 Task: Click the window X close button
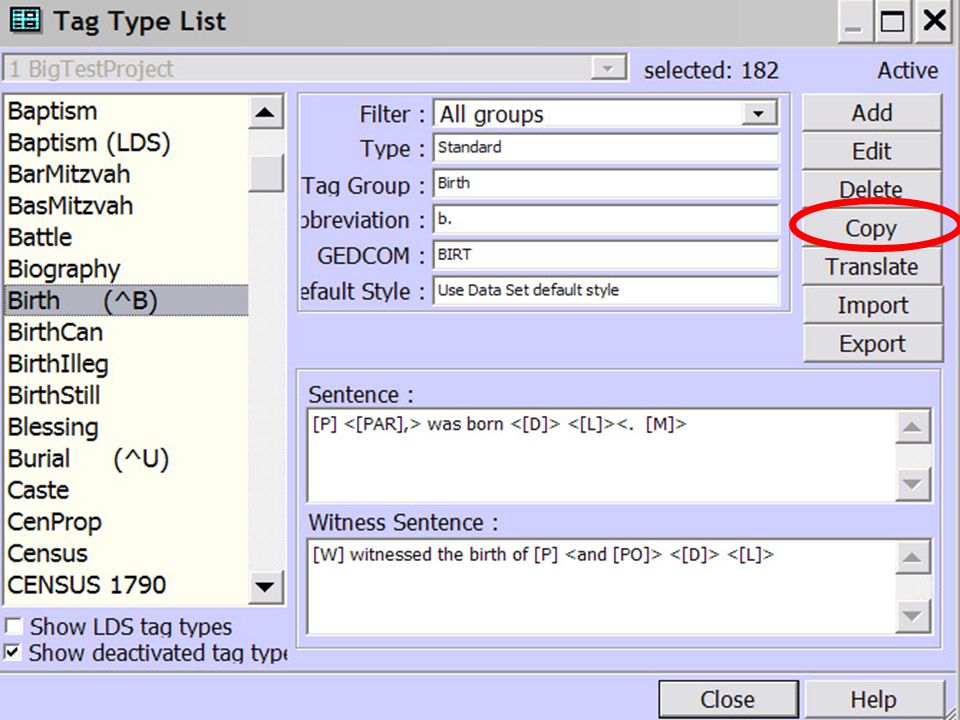tap(934, 23)
